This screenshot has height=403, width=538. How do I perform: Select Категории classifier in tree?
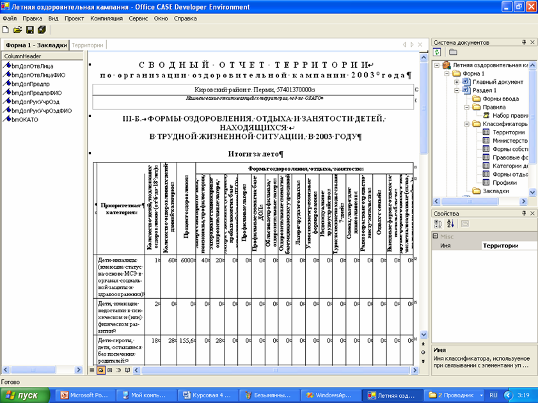tap(510, 166)
